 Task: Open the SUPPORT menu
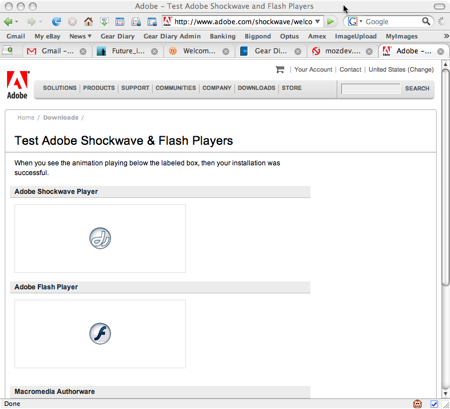tap(135, 88)
